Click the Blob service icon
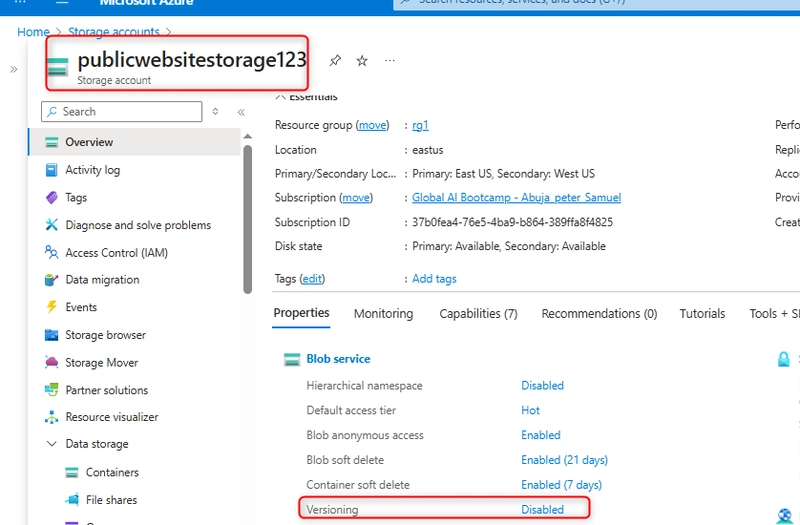The width and height of the screenshot is (800, 525). [292, 359]
